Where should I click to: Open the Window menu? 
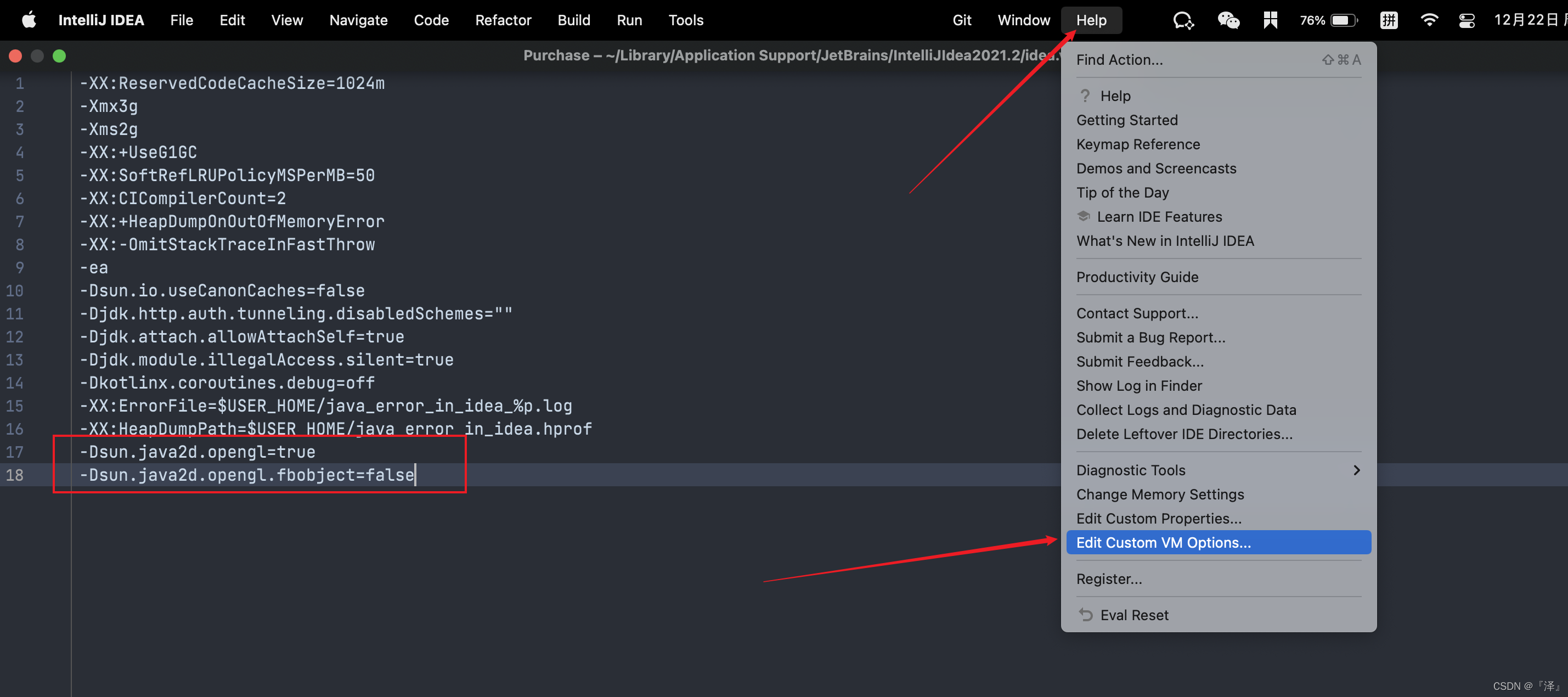point(1023,20)
